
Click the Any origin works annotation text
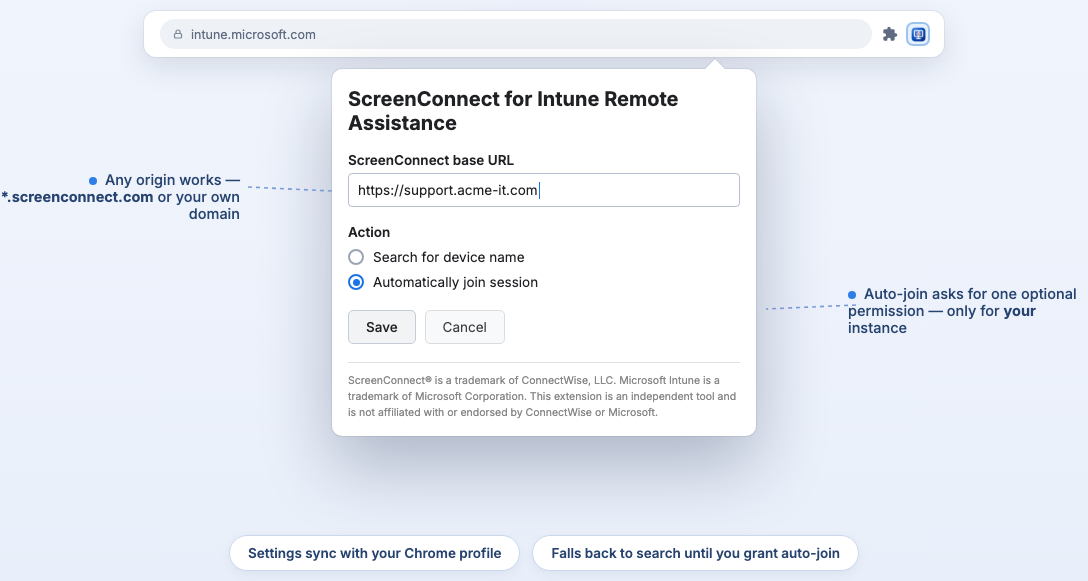121,197
